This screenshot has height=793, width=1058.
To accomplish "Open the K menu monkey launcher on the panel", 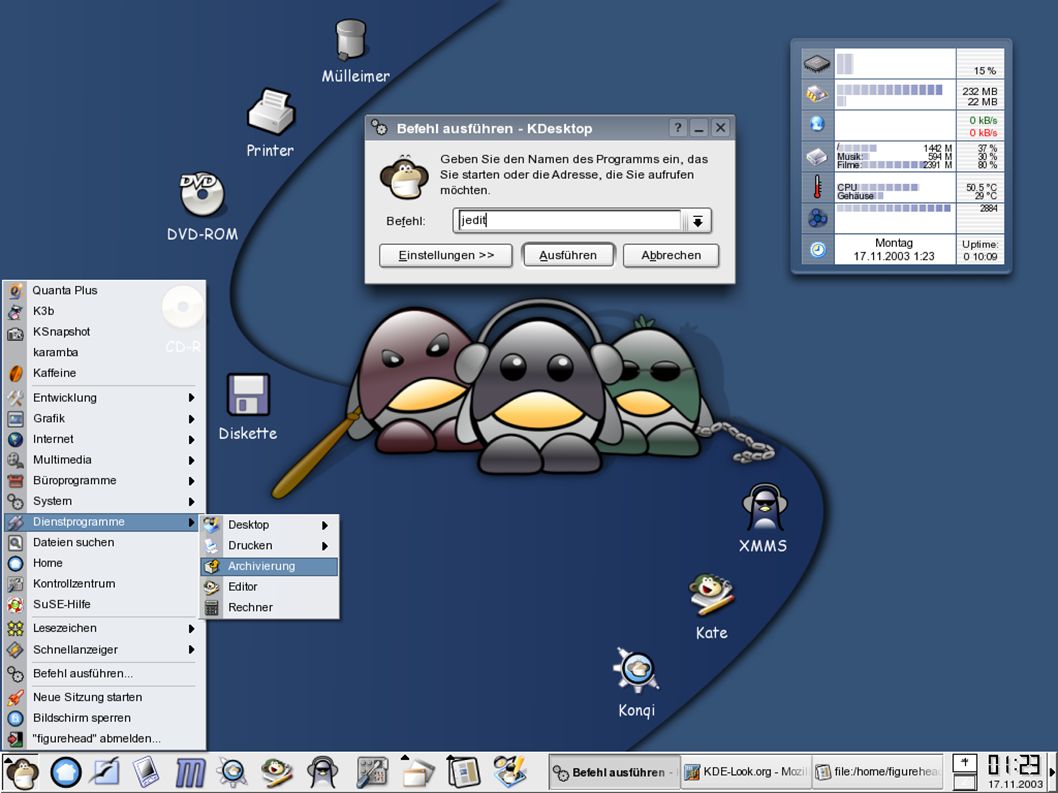I will click(21, 773).
